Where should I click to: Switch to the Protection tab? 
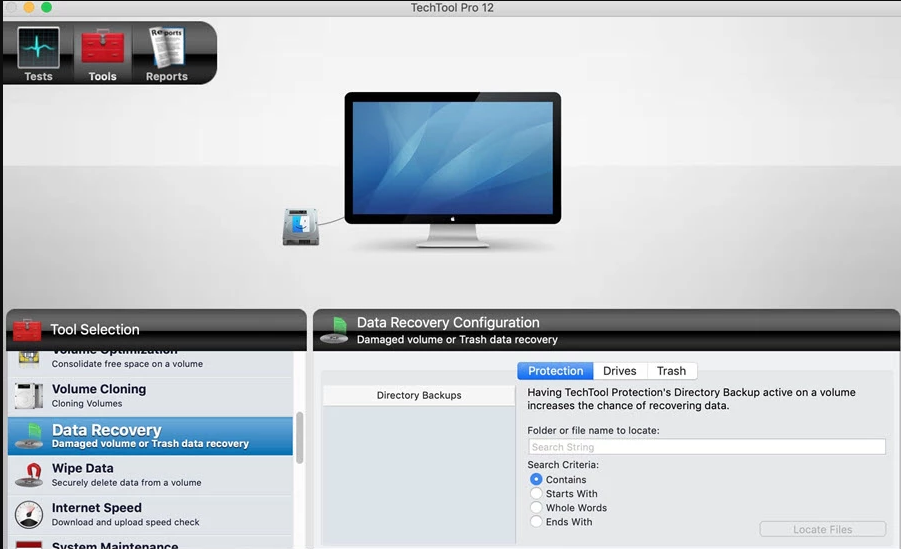coord(556,371)
